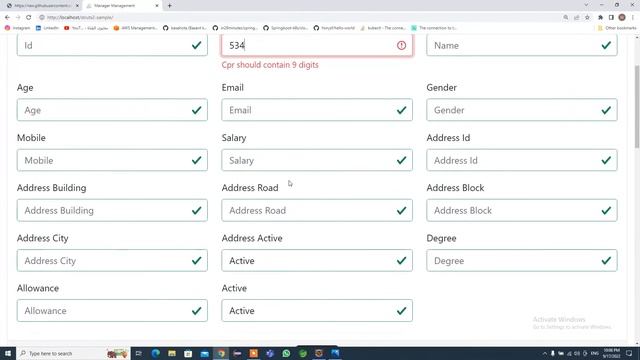Open the Instagram bookmark

click(18, 28)
